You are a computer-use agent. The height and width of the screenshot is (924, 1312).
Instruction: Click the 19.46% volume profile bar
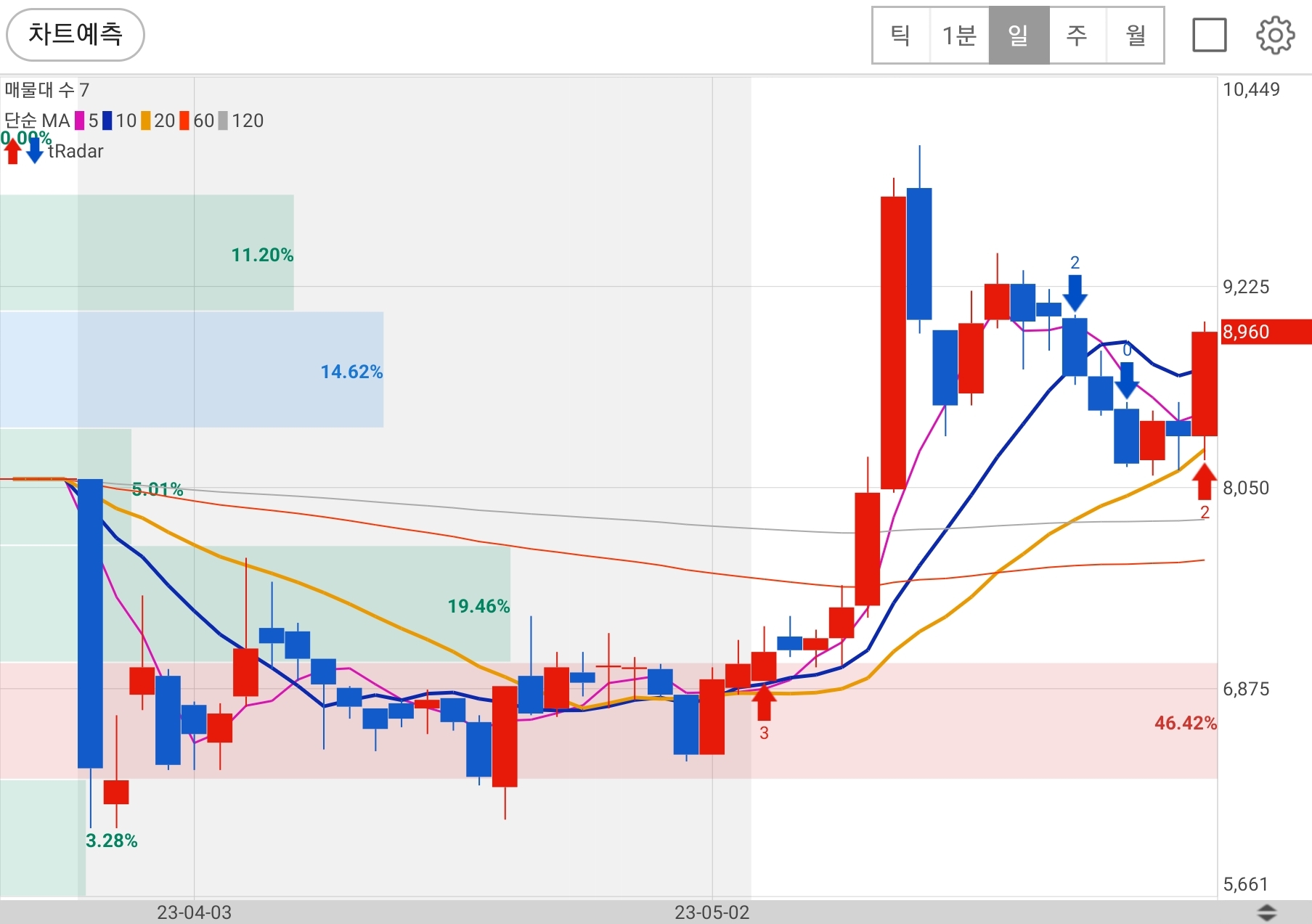(255, 604)
